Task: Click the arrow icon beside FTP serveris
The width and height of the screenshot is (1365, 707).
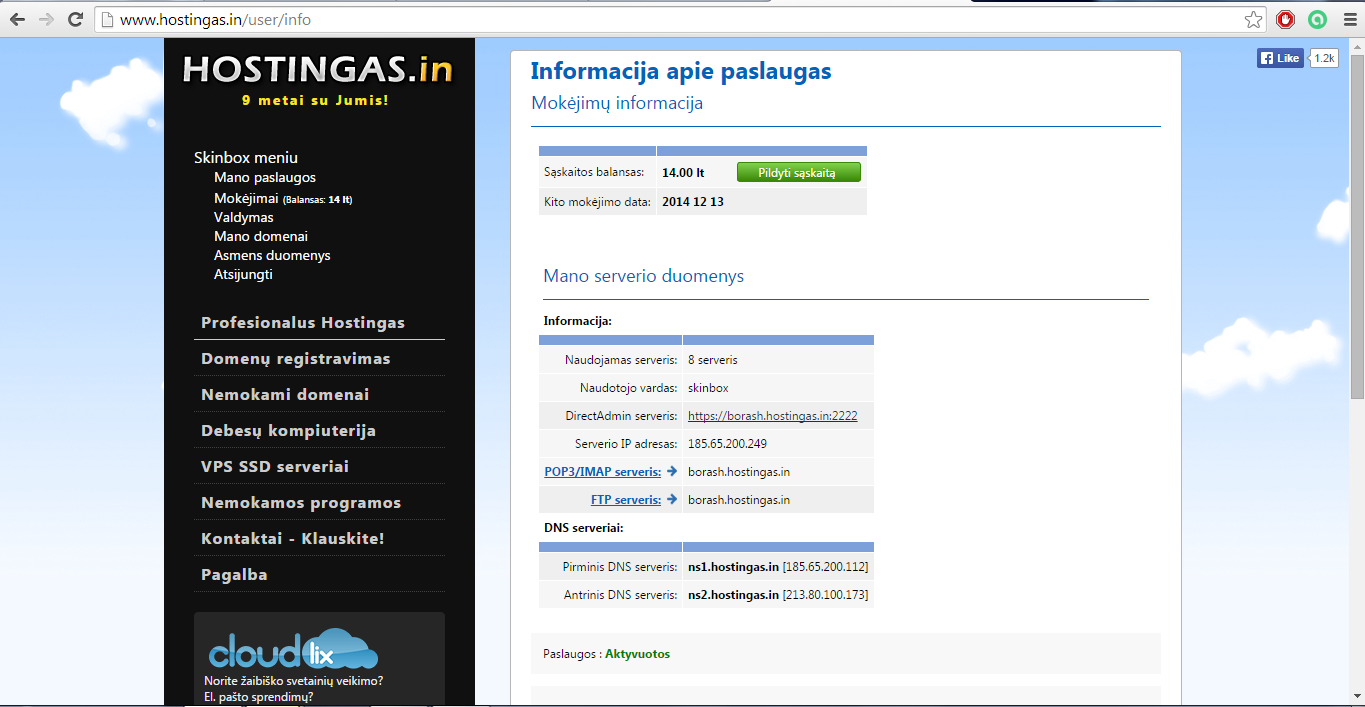Action: click(x=672, y=499)
